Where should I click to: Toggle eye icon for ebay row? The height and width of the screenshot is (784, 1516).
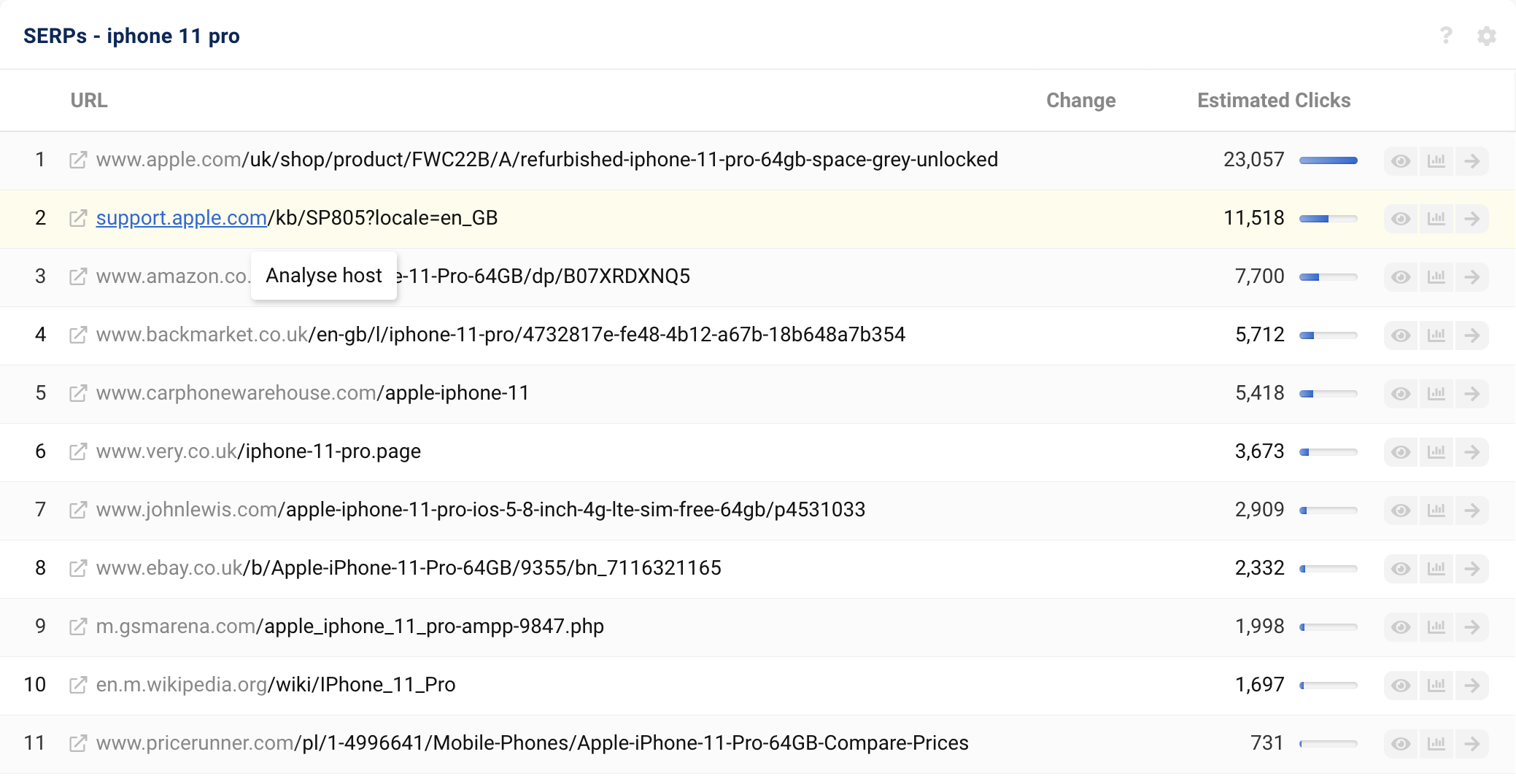(x=1401, y=569)
